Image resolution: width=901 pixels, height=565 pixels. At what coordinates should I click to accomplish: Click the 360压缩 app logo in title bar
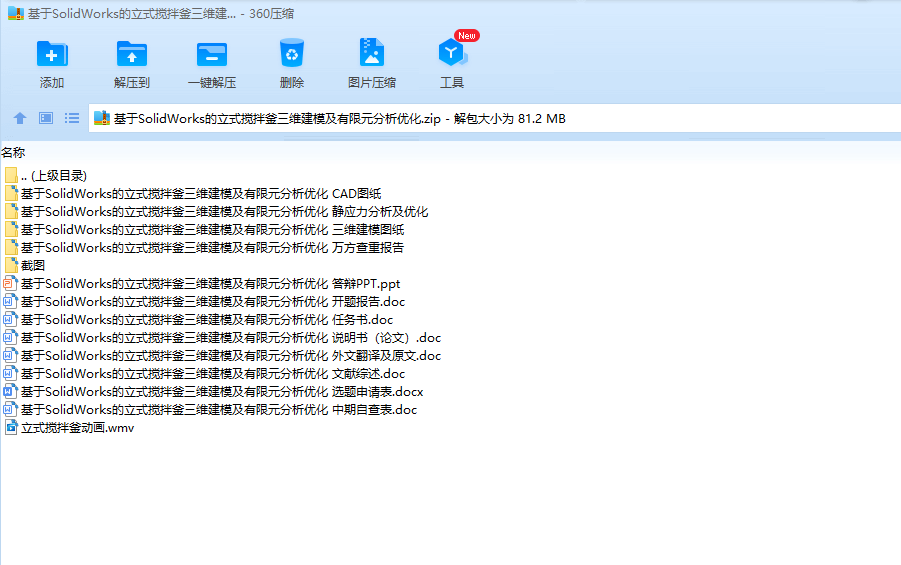(x=16, y=13)
